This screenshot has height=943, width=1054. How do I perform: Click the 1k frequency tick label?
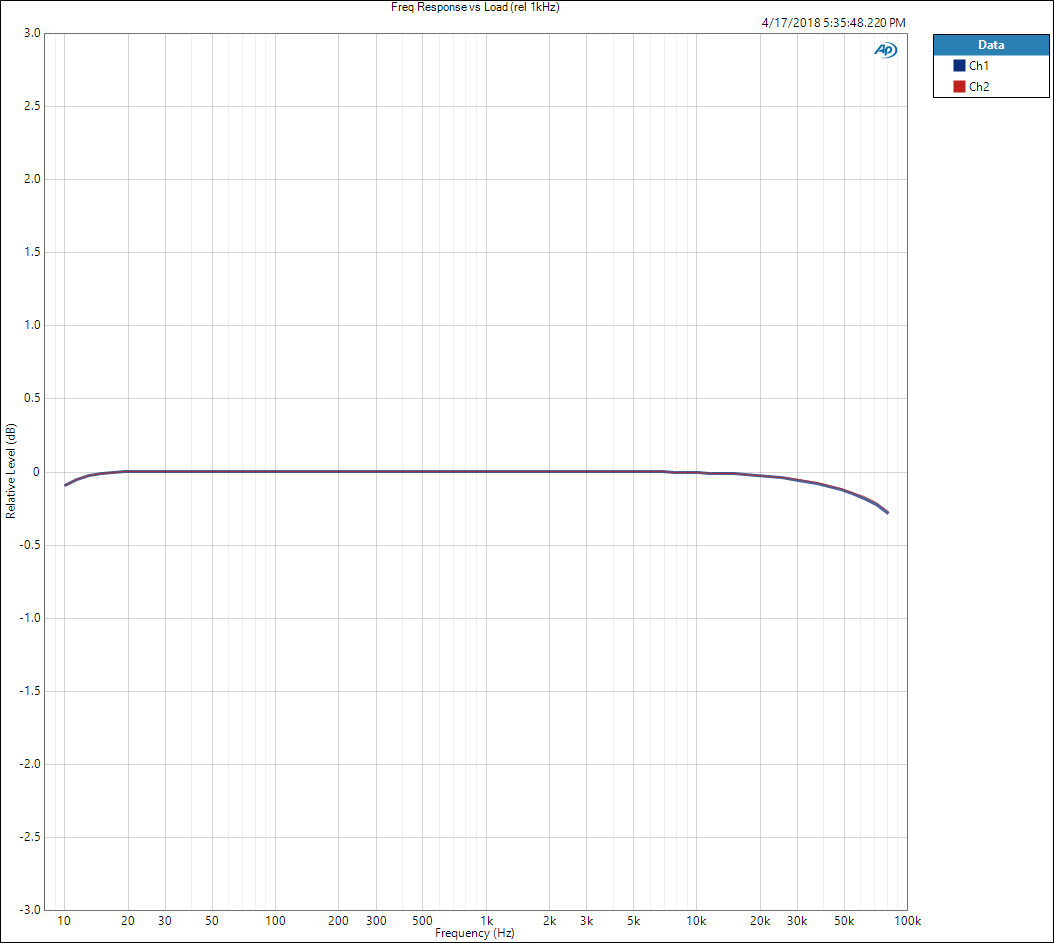487,921
